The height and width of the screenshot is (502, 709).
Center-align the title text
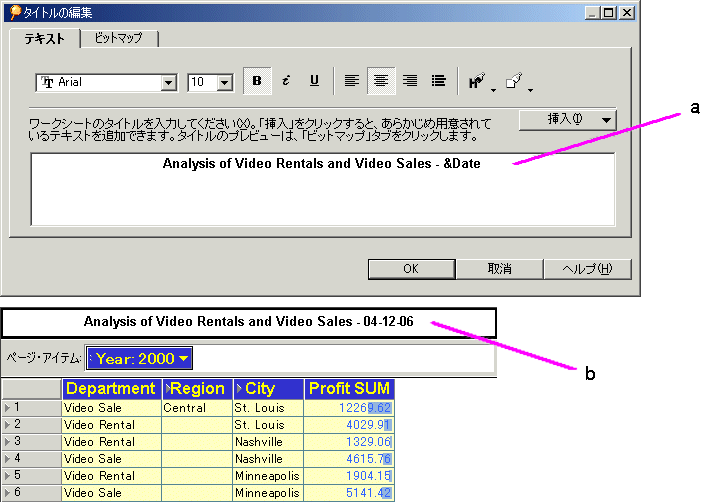(x=381, y=81)
